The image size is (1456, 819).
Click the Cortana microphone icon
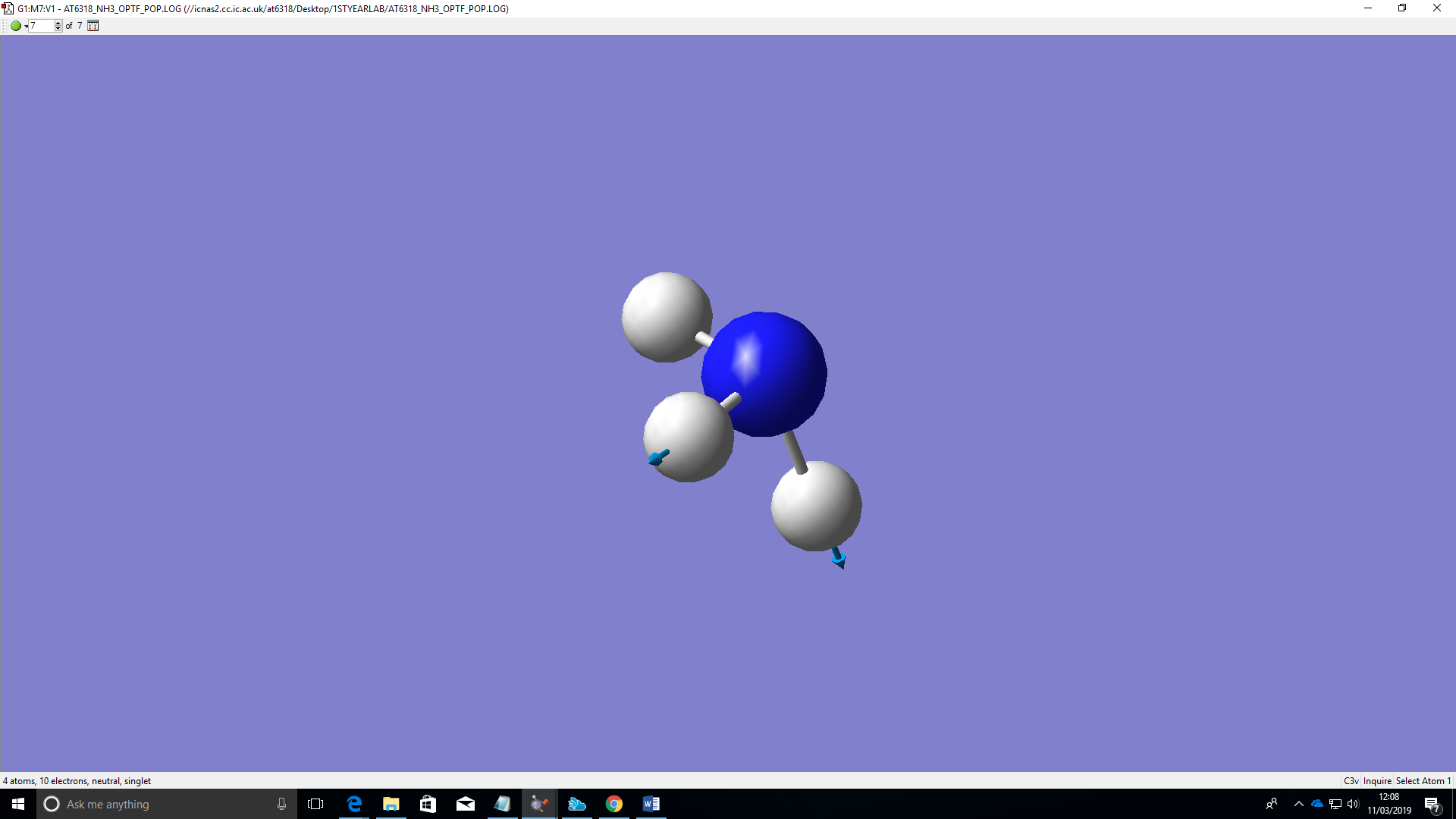point(281,804)
